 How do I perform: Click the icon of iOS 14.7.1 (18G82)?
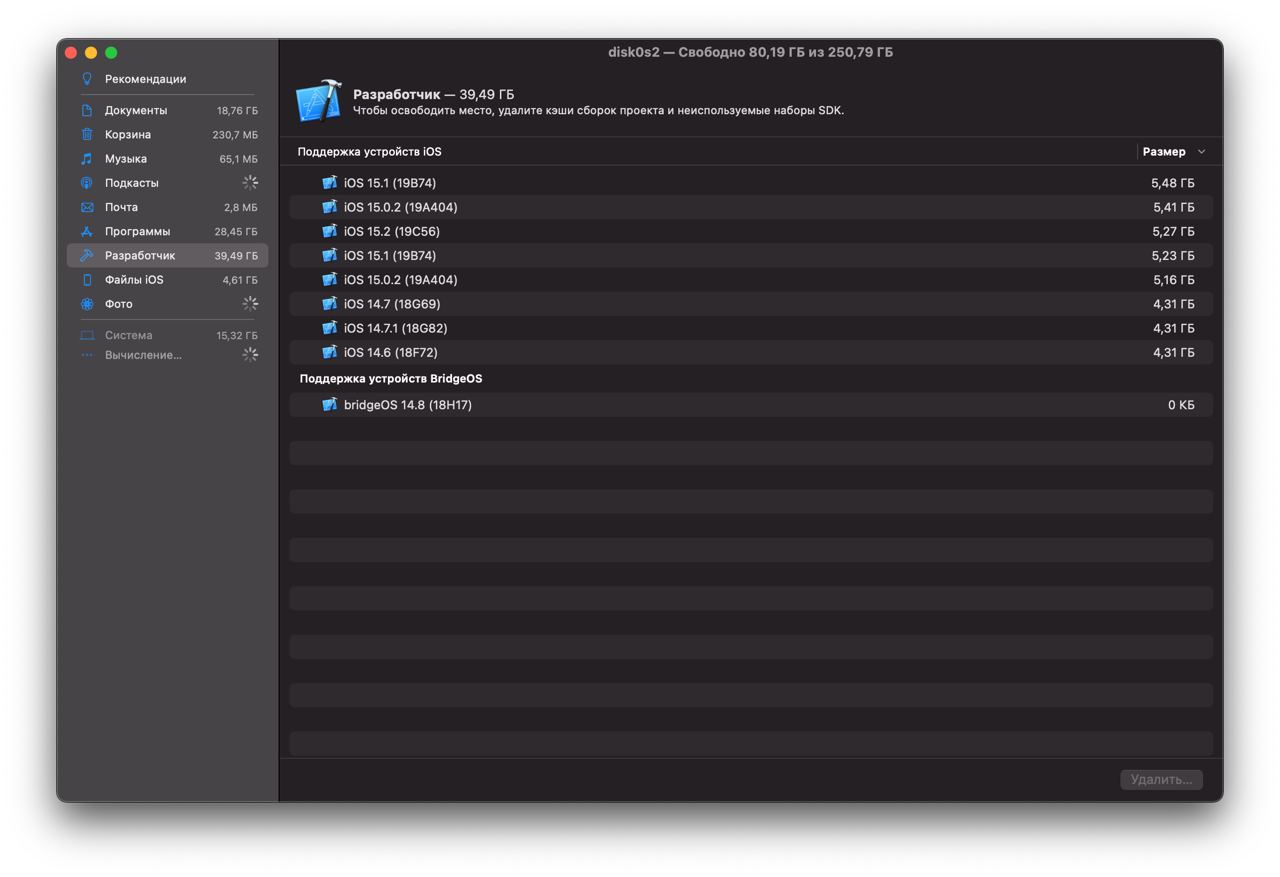tap(329, 328)
